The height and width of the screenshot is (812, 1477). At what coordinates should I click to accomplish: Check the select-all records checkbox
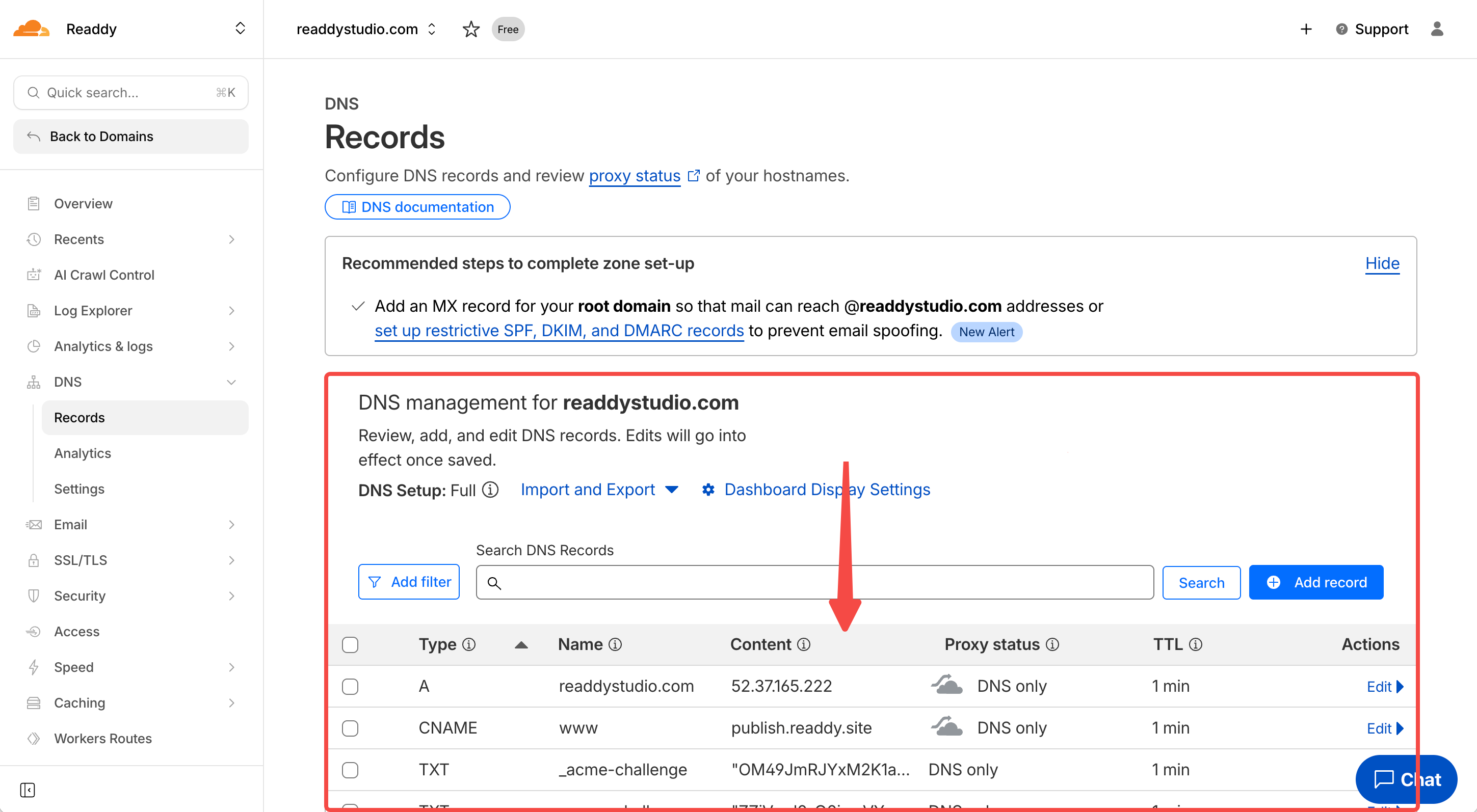pos(350,645)
